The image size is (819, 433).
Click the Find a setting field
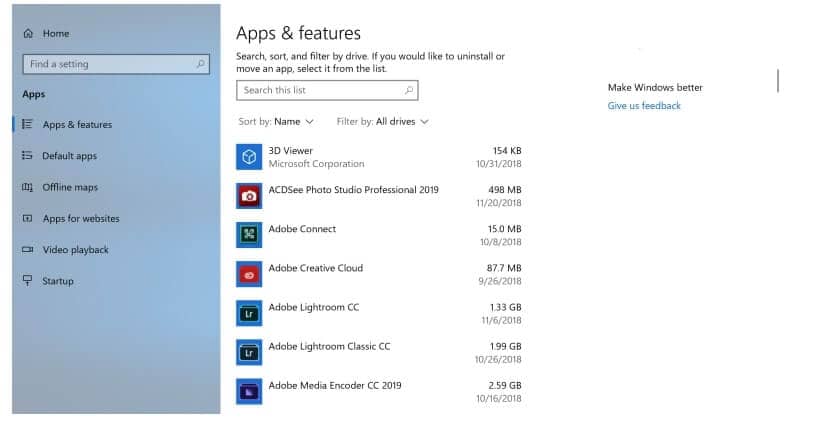(116, 64)
